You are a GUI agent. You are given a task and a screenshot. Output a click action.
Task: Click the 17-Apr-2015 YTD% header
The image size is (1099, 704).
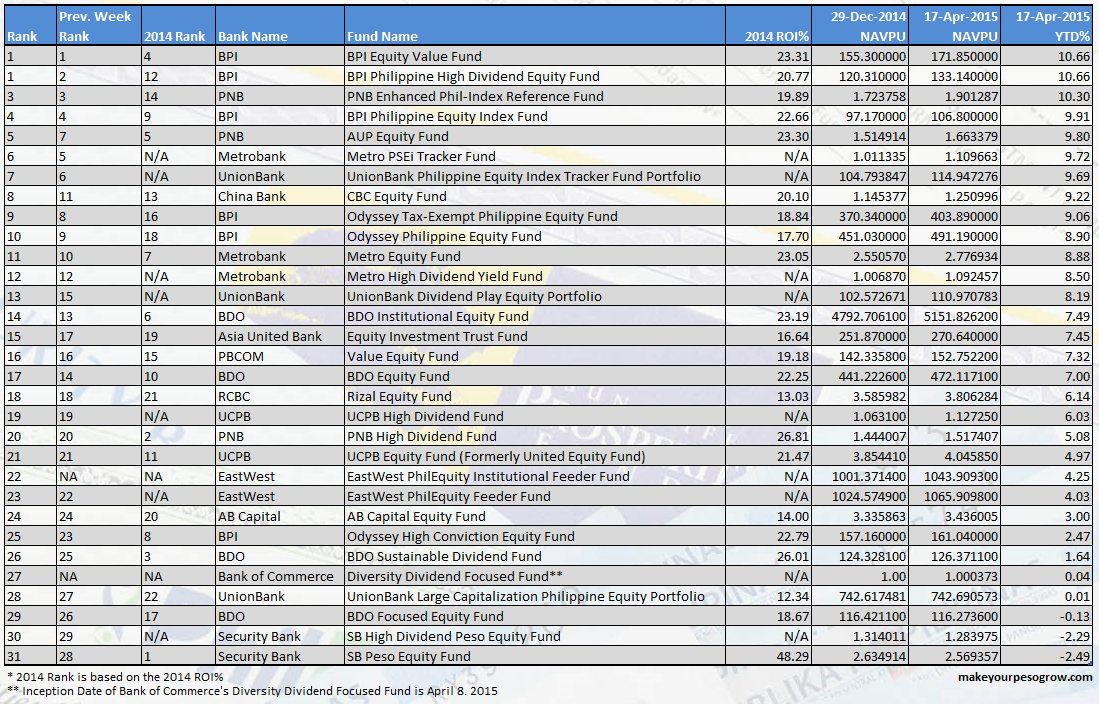[1050, 26]
